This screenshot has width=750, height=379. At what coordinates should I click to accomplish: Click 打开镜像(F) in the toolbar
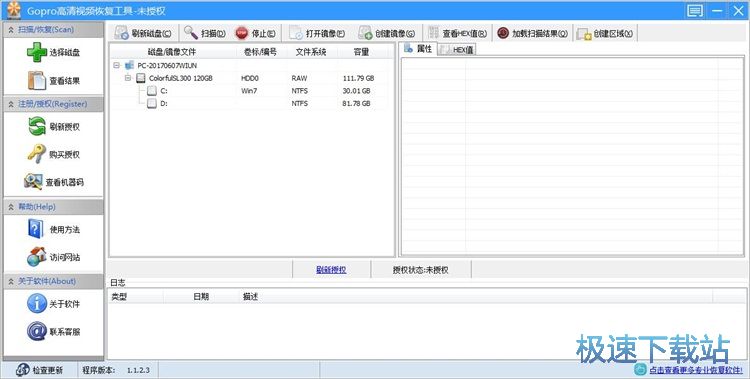coord(317,33)
